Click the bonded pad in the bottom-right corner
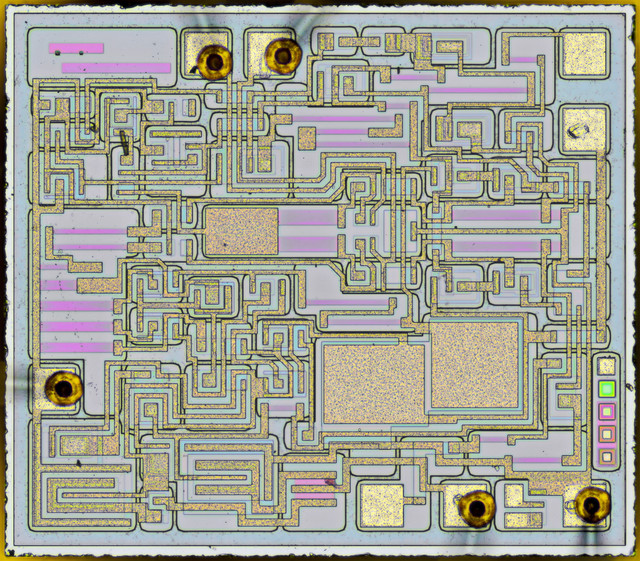Viewport: 640px width, 561px height. (586, 505)
